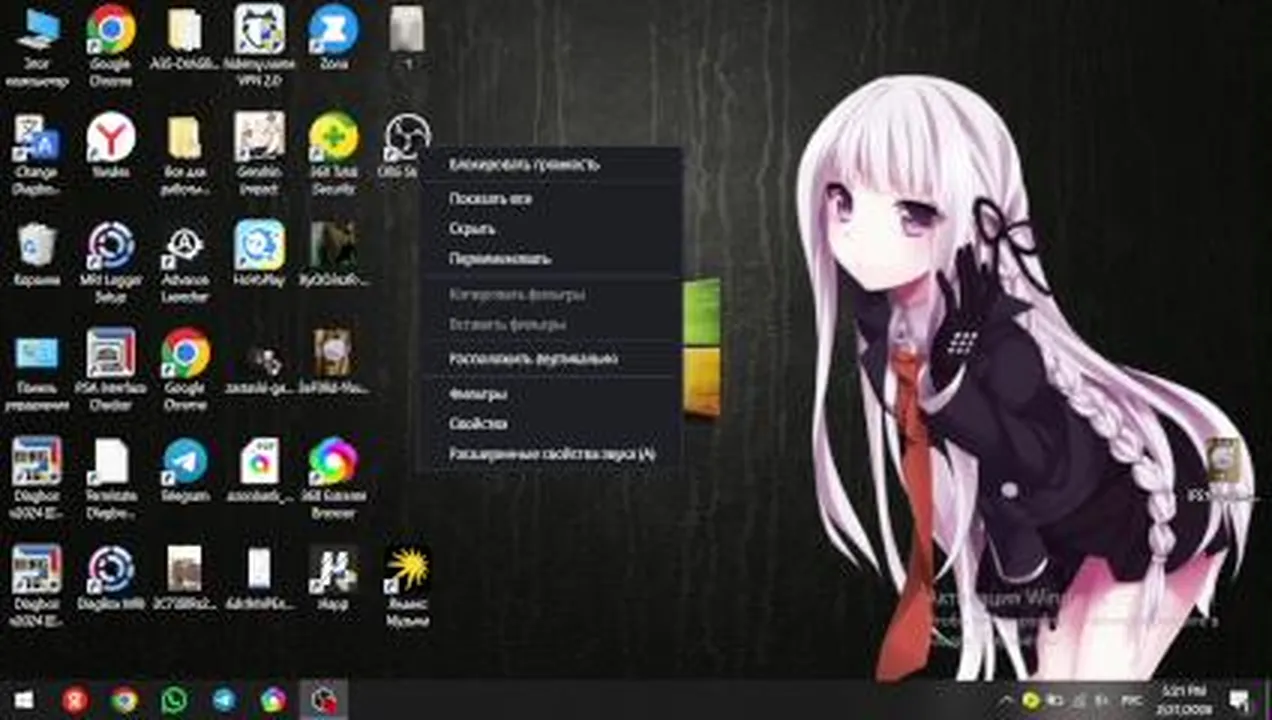Open the taskbar clock and date
This screenshot has width=1272, height=720.
tap(1183, 699)
